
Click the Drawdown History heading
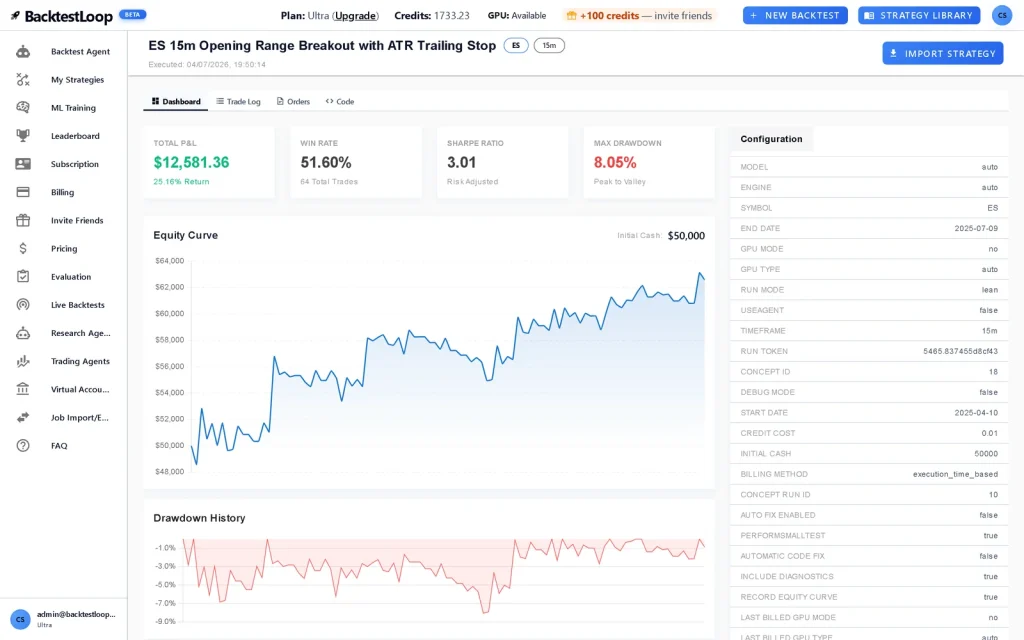199,518
